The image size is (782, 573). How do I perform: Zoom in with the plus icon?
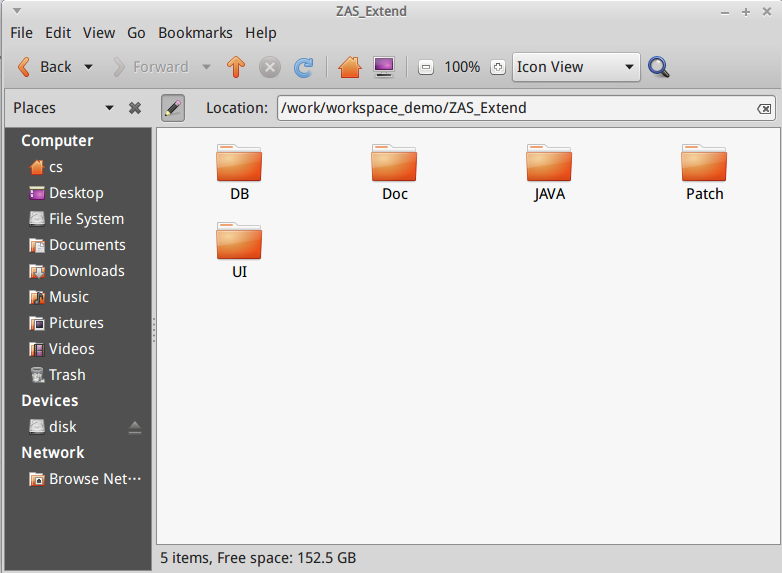point(498,67)
